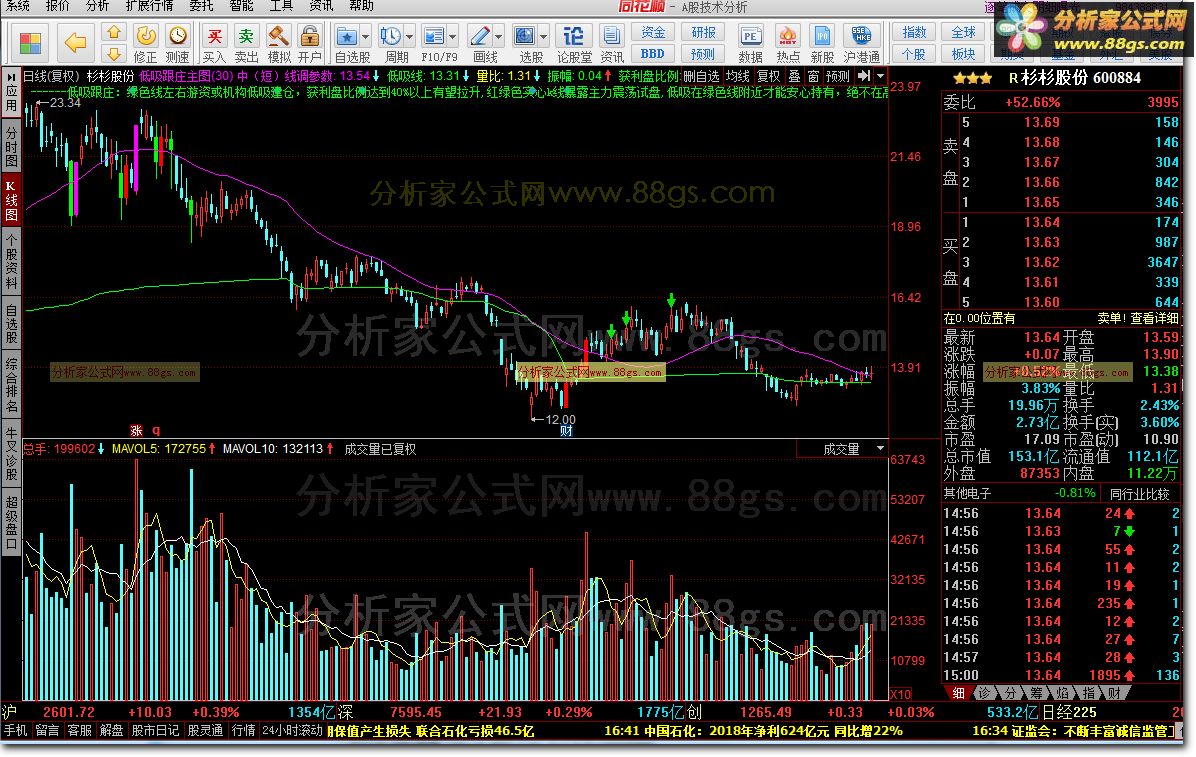The image size is (1196, 757).
Task: Switch to the 个股资料 side tab
Action: pos(11,262)
